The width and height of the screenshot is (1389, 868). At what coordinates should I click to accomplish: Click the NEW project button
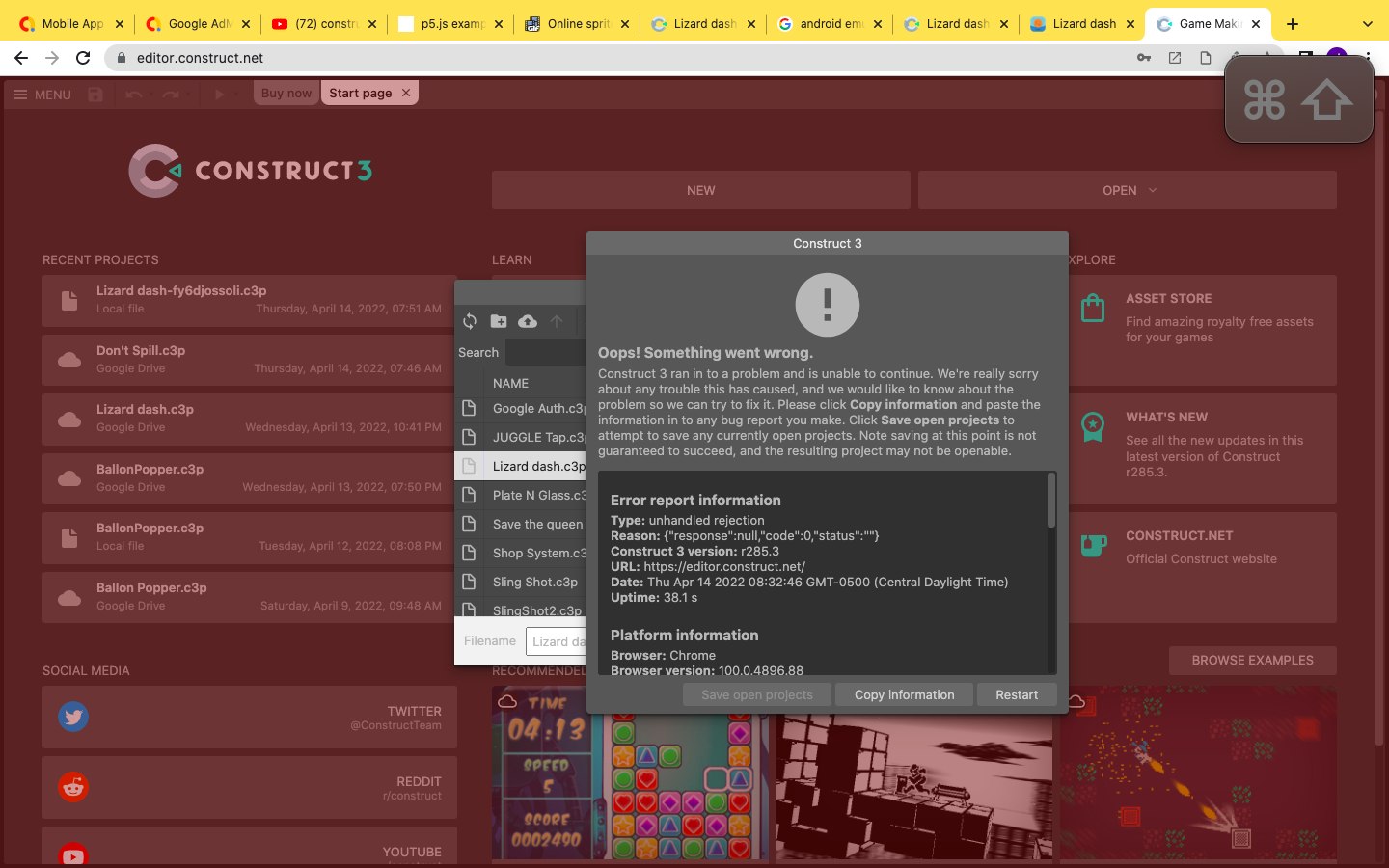coord(701,190)
